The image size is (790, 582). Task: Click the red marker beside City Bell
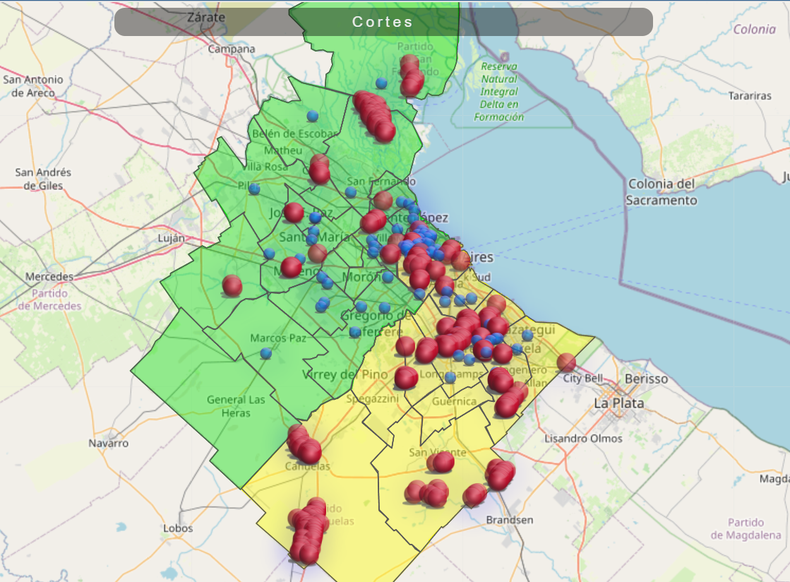pos(566,362)
